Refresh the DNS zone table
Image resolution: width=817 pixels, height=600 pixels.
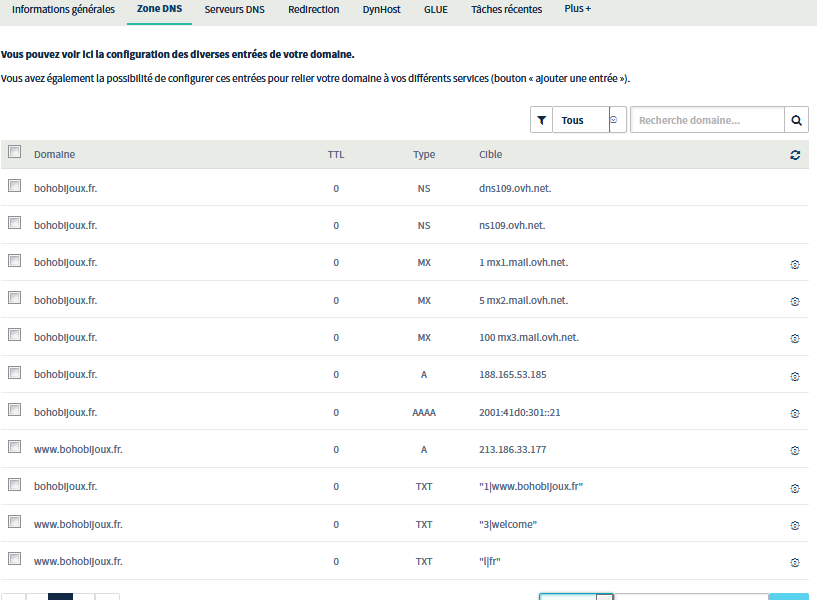coord(795,155)
